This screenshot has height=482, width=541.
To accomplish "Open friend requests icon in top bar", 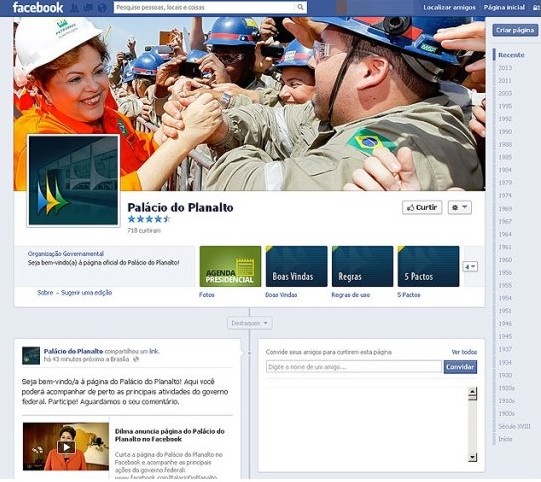I will pyautogui.click(x=75, y=7).
